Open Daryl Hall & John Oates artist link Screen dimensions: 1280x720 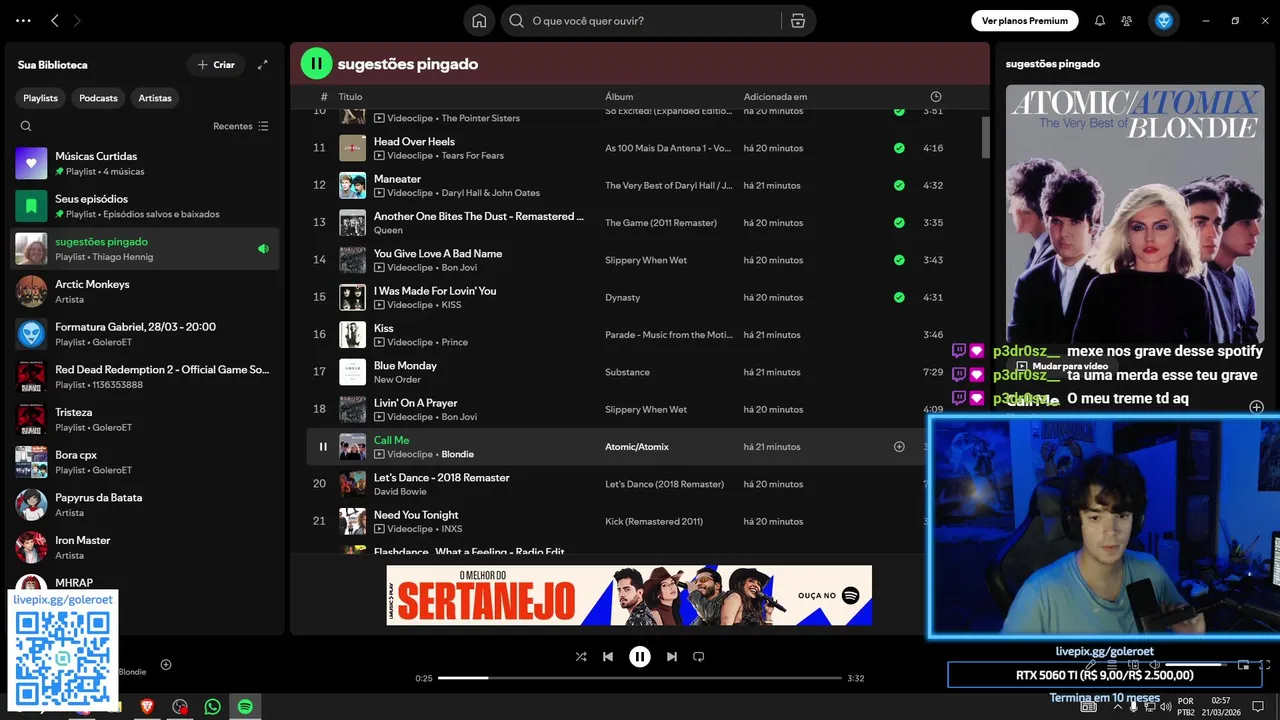coord(491,193)
